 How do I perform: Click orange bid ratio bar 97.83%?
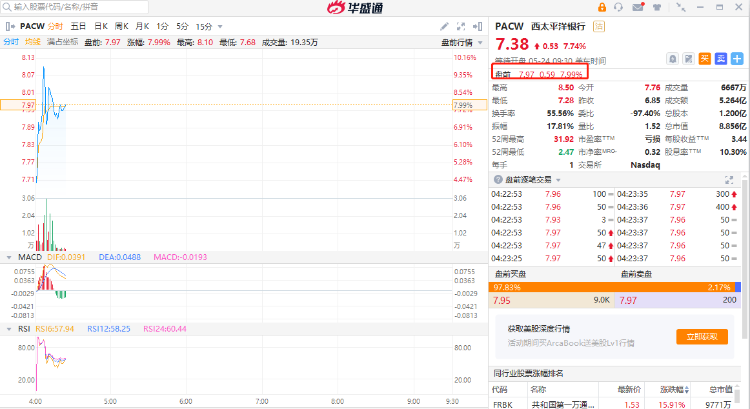[x=612, y=287]
